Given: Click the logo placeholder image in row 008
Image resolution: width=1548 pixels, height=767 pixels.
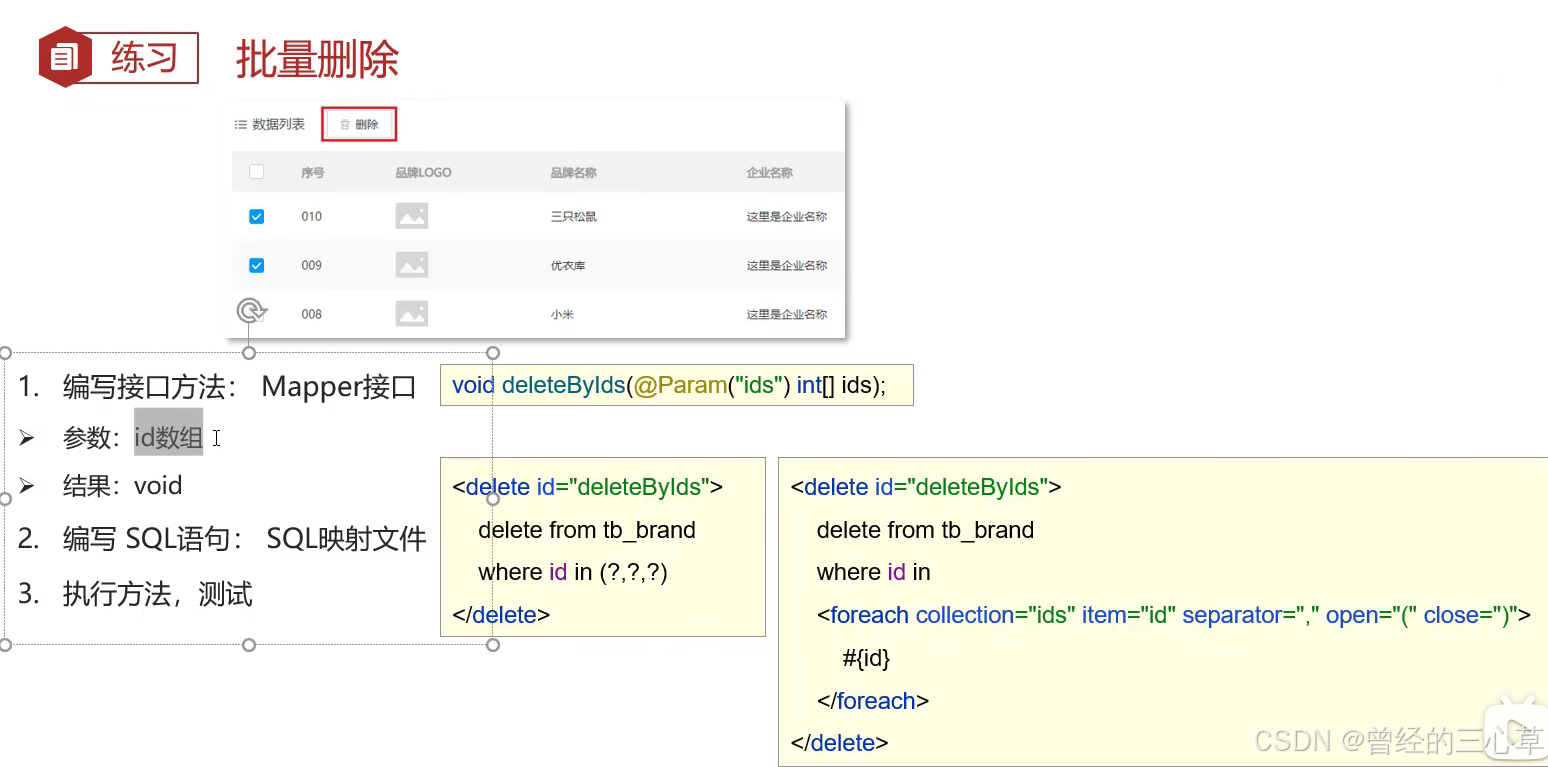Looking at the screenshot, I should point(412,314).
